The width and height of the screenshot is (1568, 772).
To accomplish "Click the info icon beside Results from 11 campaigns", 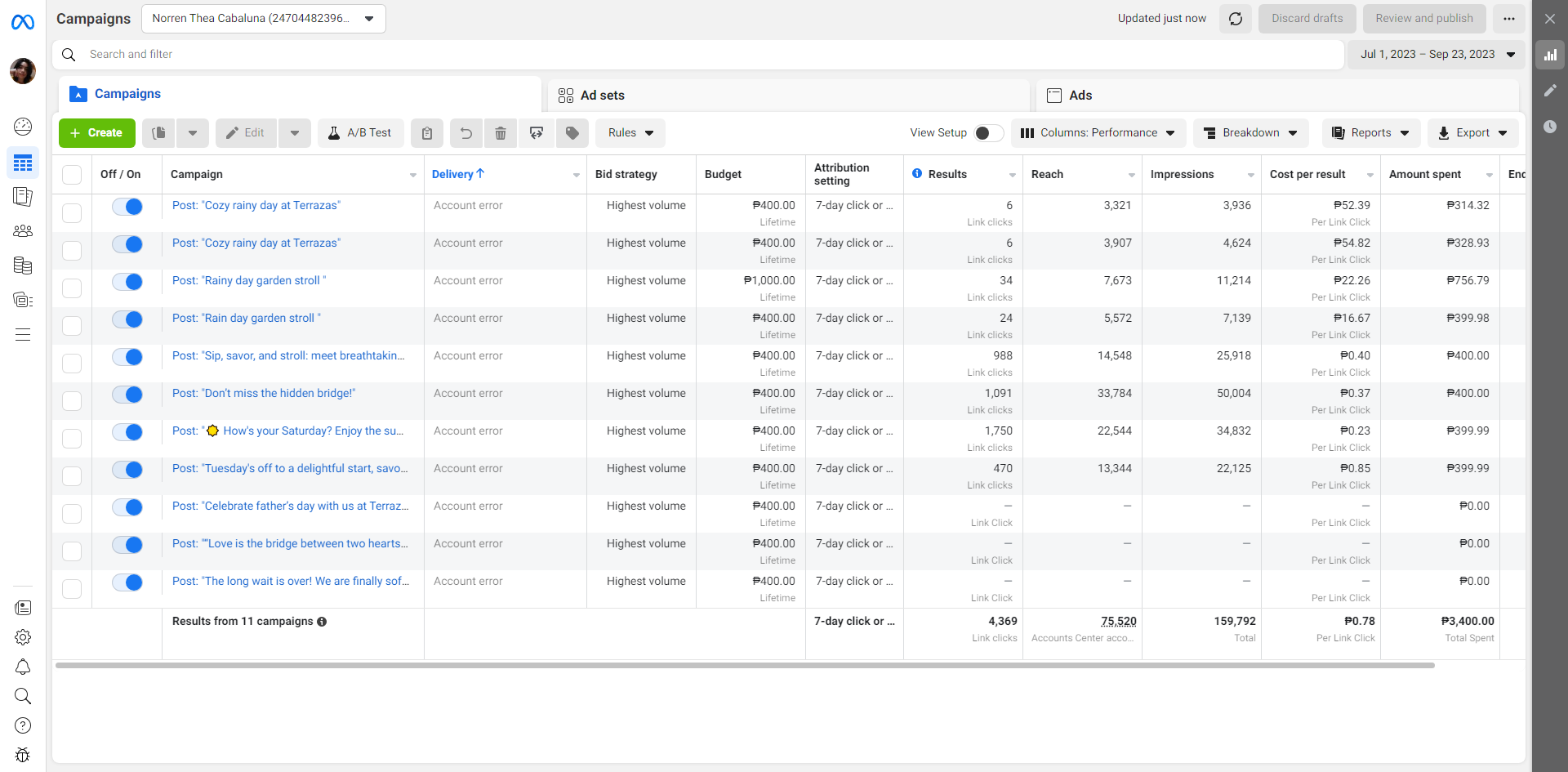I will (322, 622).
